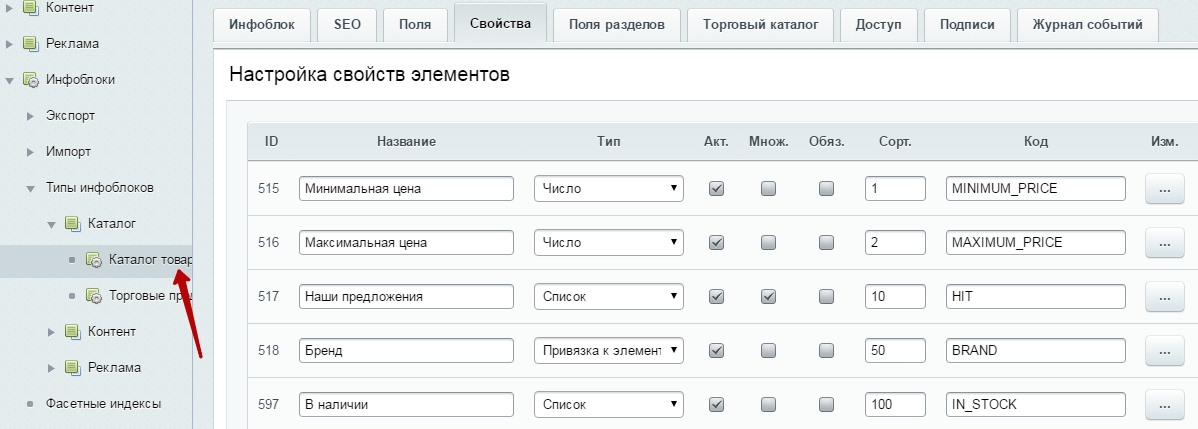Open type dropdown for Наши предложения
The width and height of the screenshot is (1198, 429).
pos(609,296)
